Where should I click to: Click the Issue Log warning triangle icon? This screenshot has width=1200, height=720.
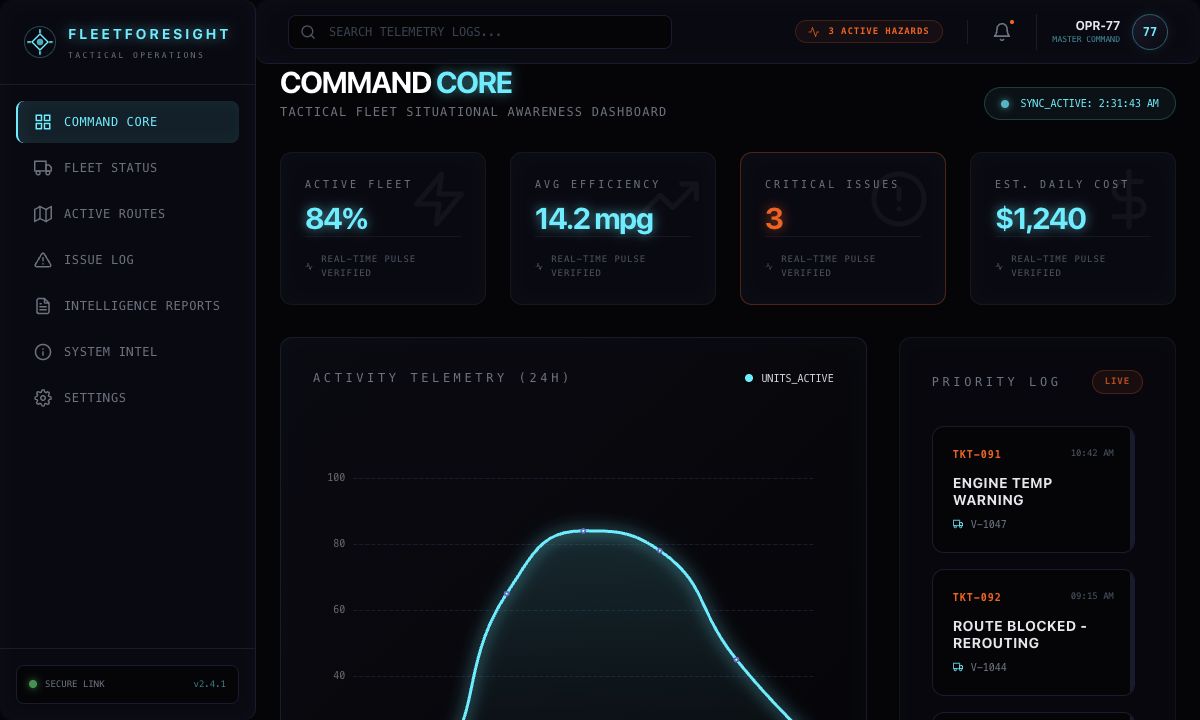[x=43, y=260]
